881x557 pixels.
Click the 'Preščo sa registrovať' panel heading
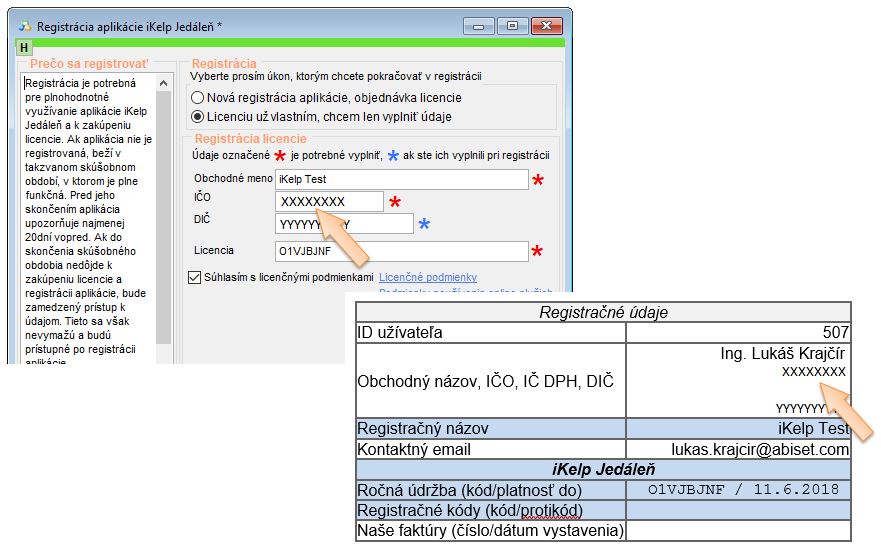coord(89,64)
